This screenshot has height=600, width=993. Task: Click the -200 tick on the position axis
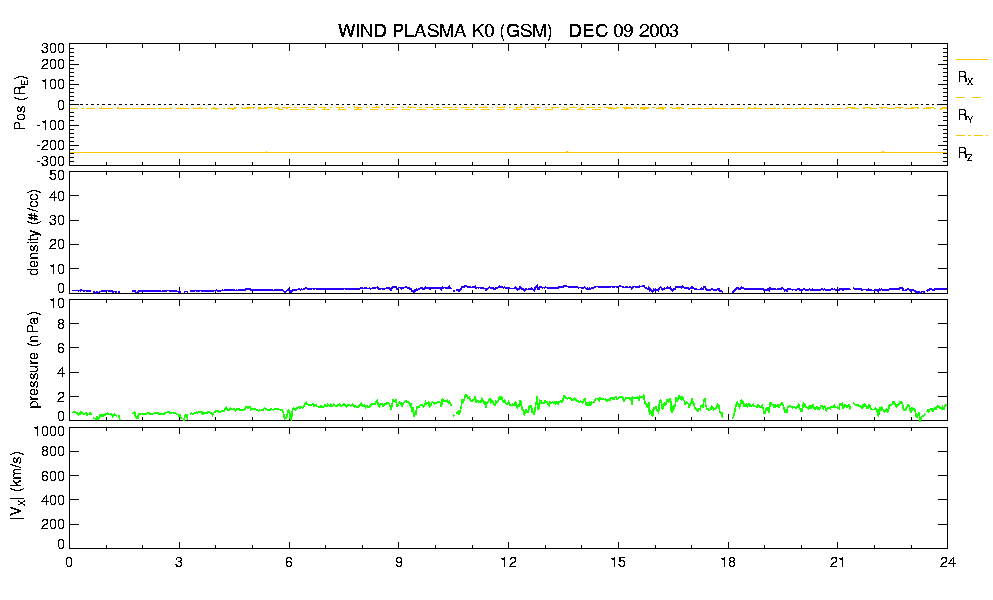50,144
